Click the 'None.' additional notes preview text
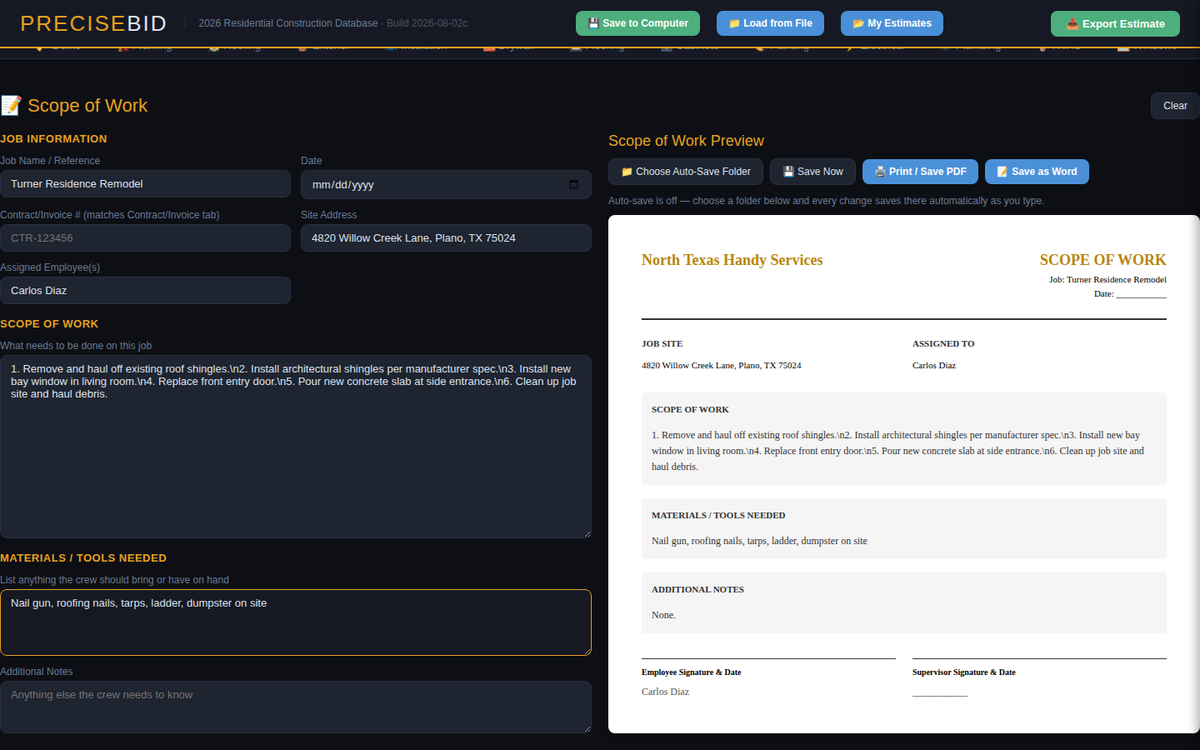The image size is (1200, 750). point(664,615)
